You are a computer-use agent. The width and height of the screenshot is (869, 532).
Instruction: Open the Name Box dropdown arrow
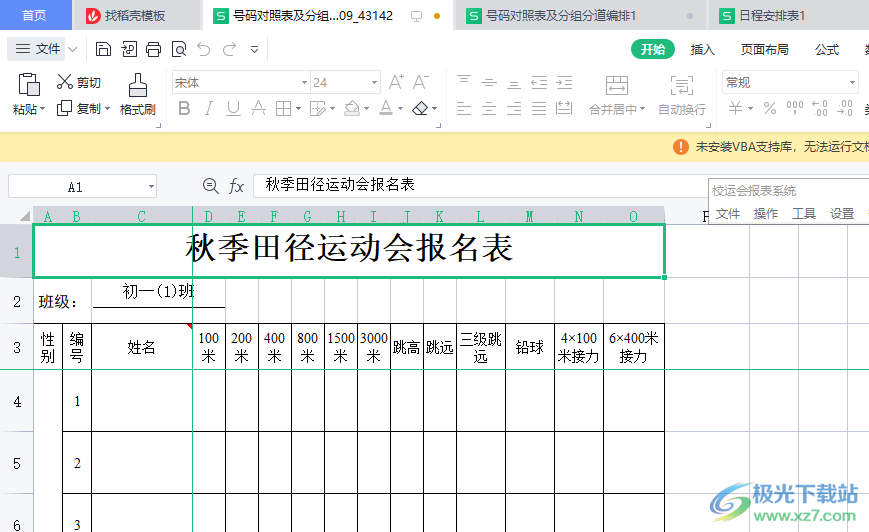tap(151, 187)
